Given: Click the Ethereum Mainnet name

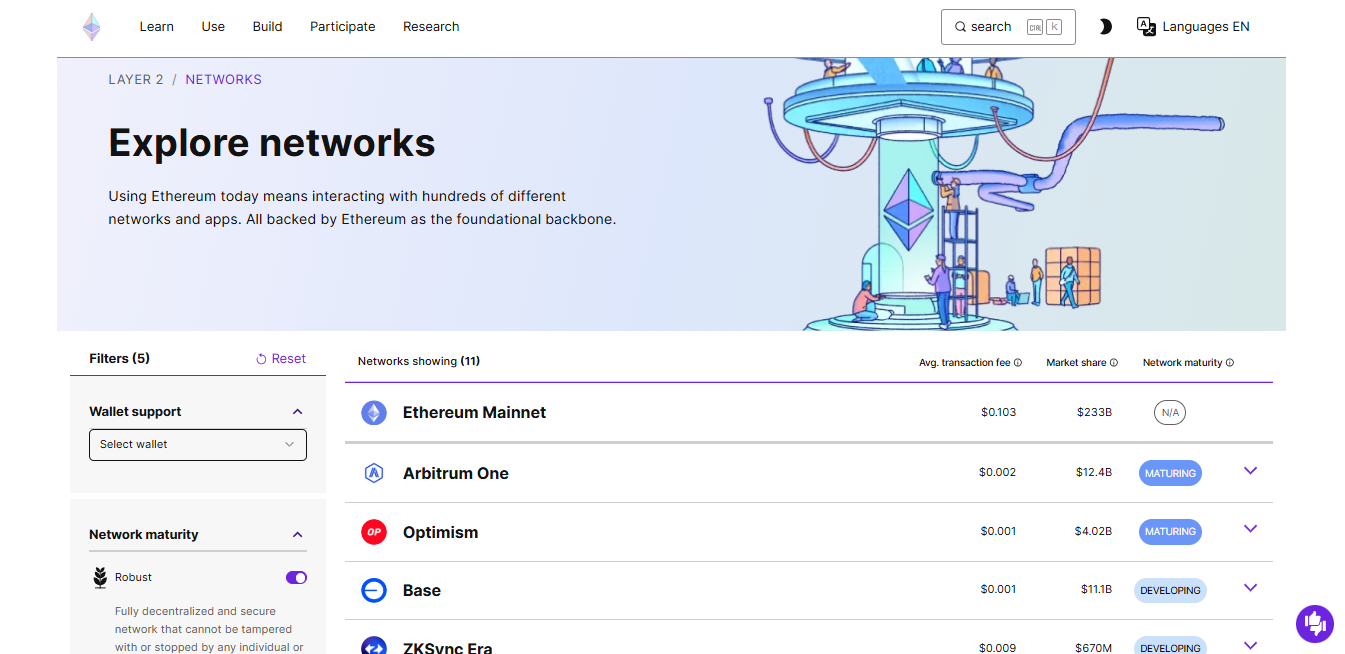Looking at the screenshot, I should tap(474, 413).
